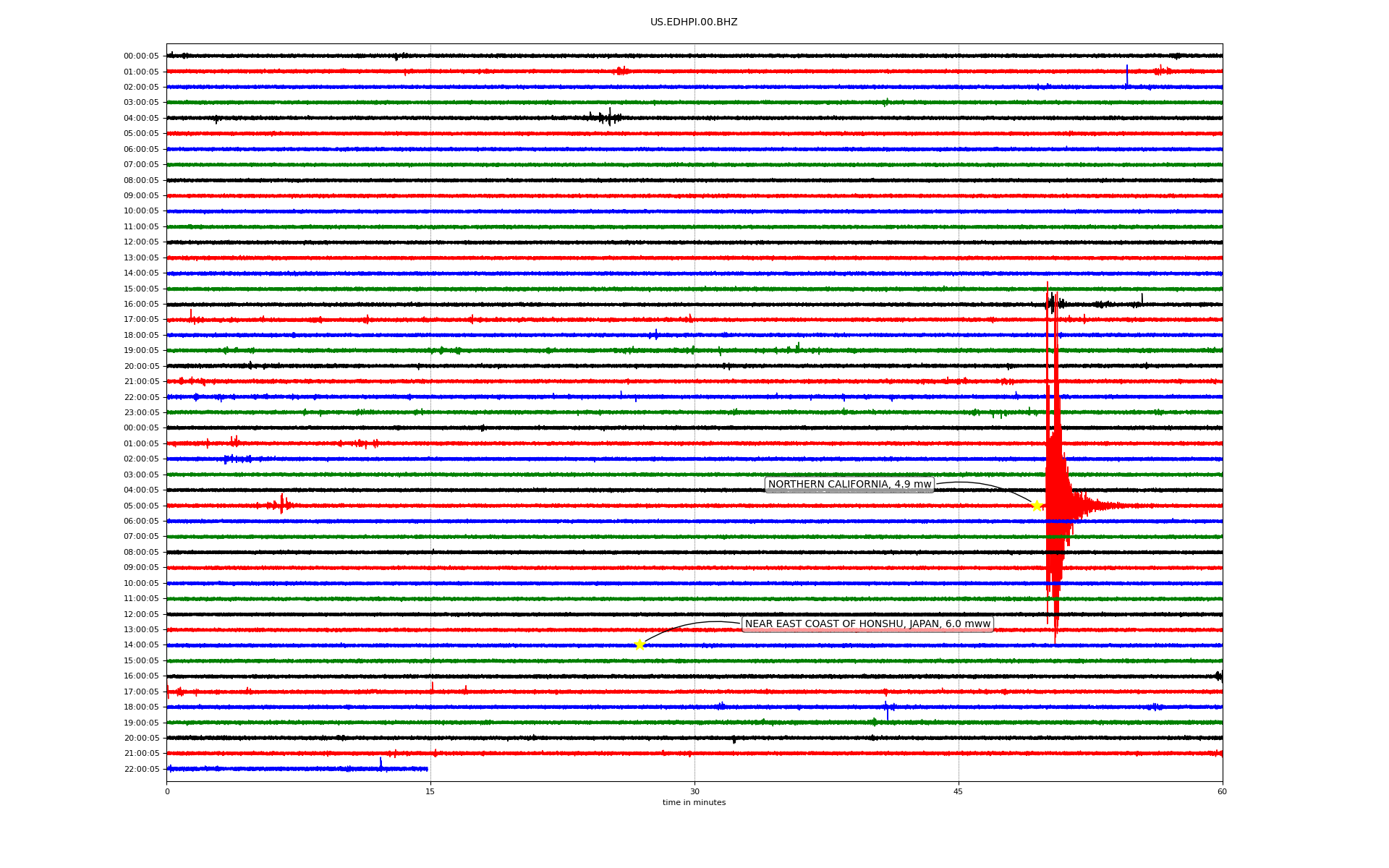Screen dimensions: 1389x868
Task: Click the US.EDHPI.00.BHZ plot title
Action: (x=694, y=22)
